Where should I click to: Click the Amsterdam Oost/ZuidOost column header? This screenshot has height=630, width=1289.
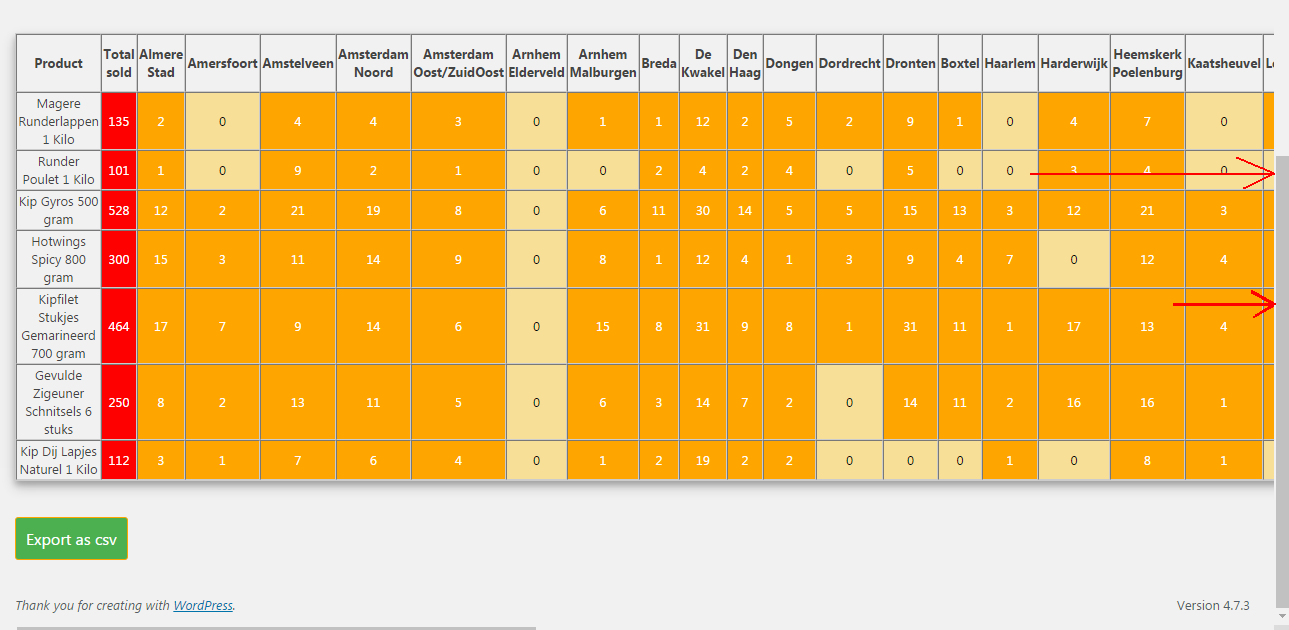pos(458,63)
